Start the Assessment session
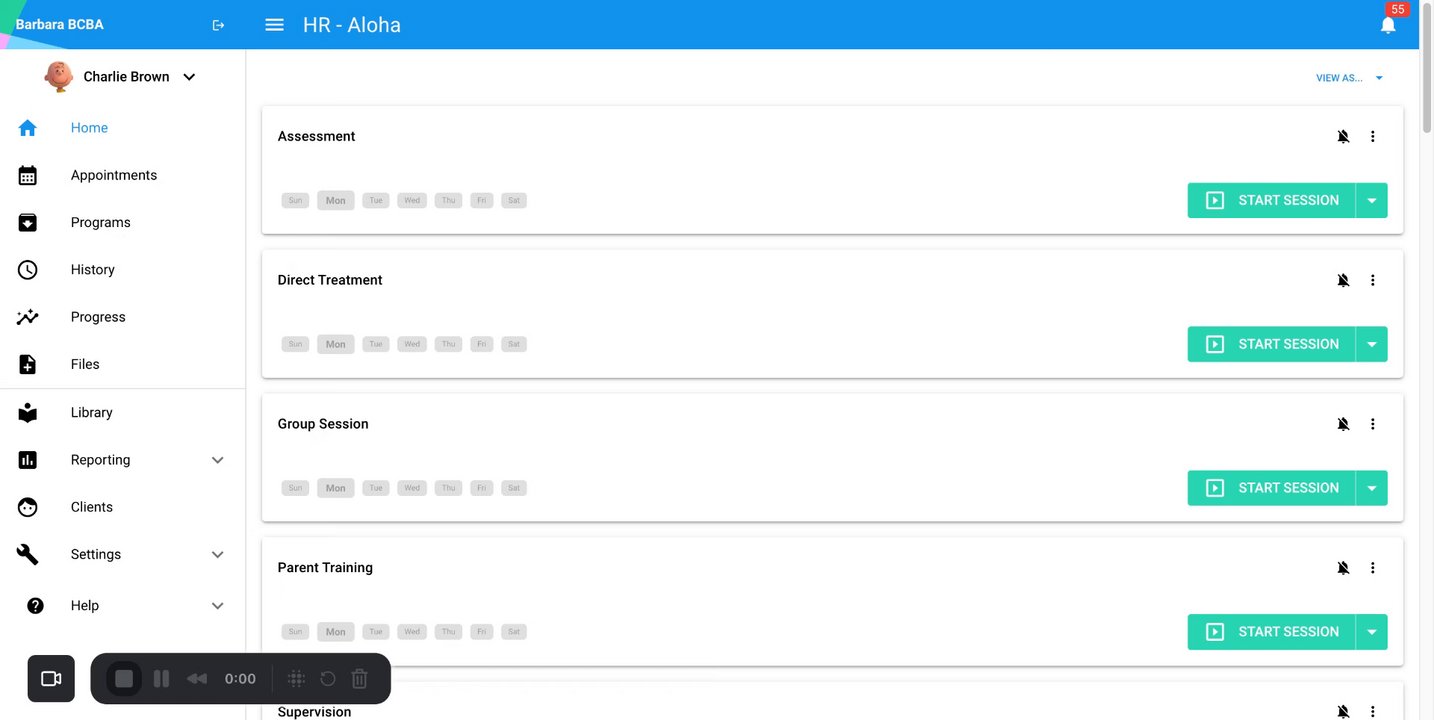1434x720 pixels. pyautogui.click(x=1271, y=200)
